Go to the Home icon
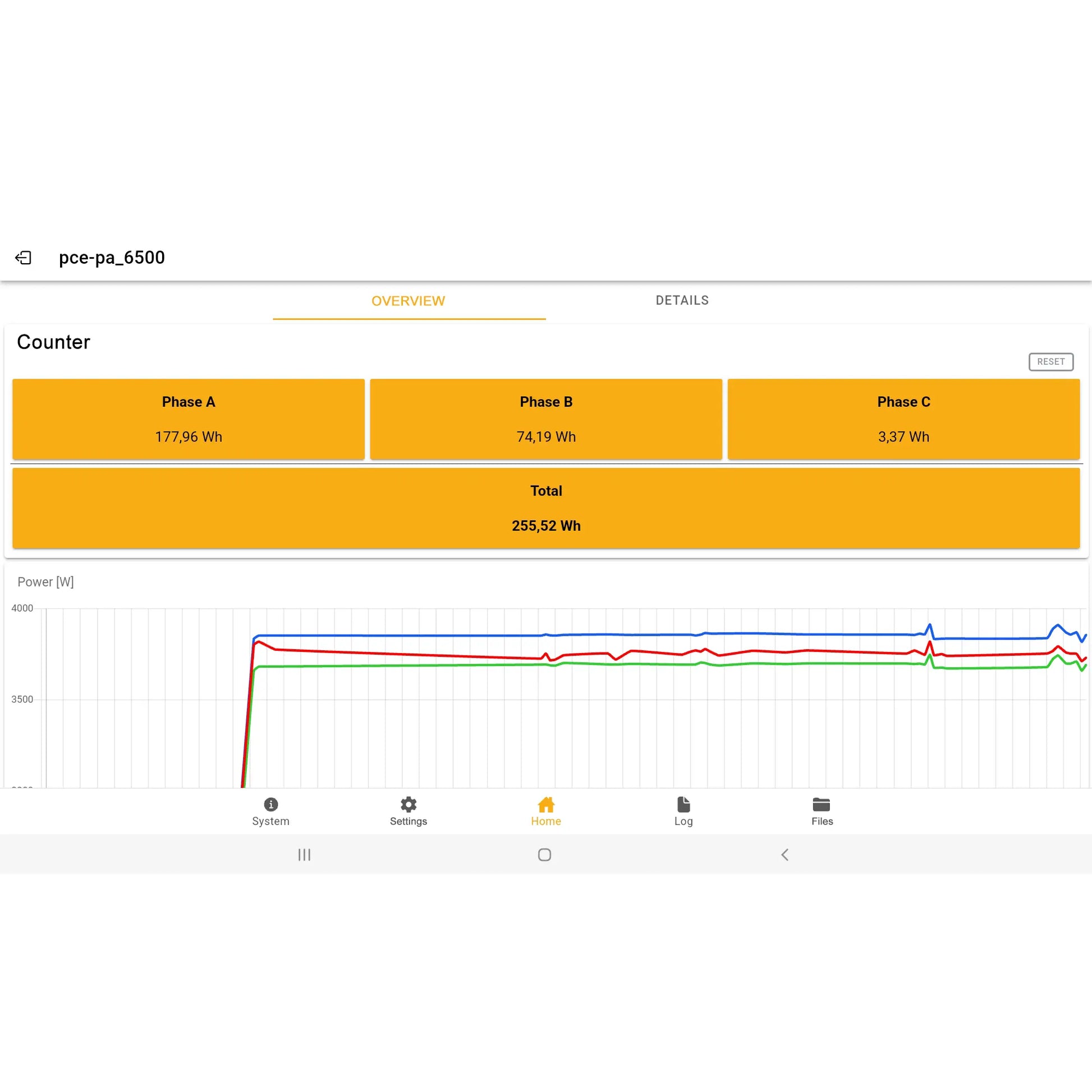 (x=545, y=804)
